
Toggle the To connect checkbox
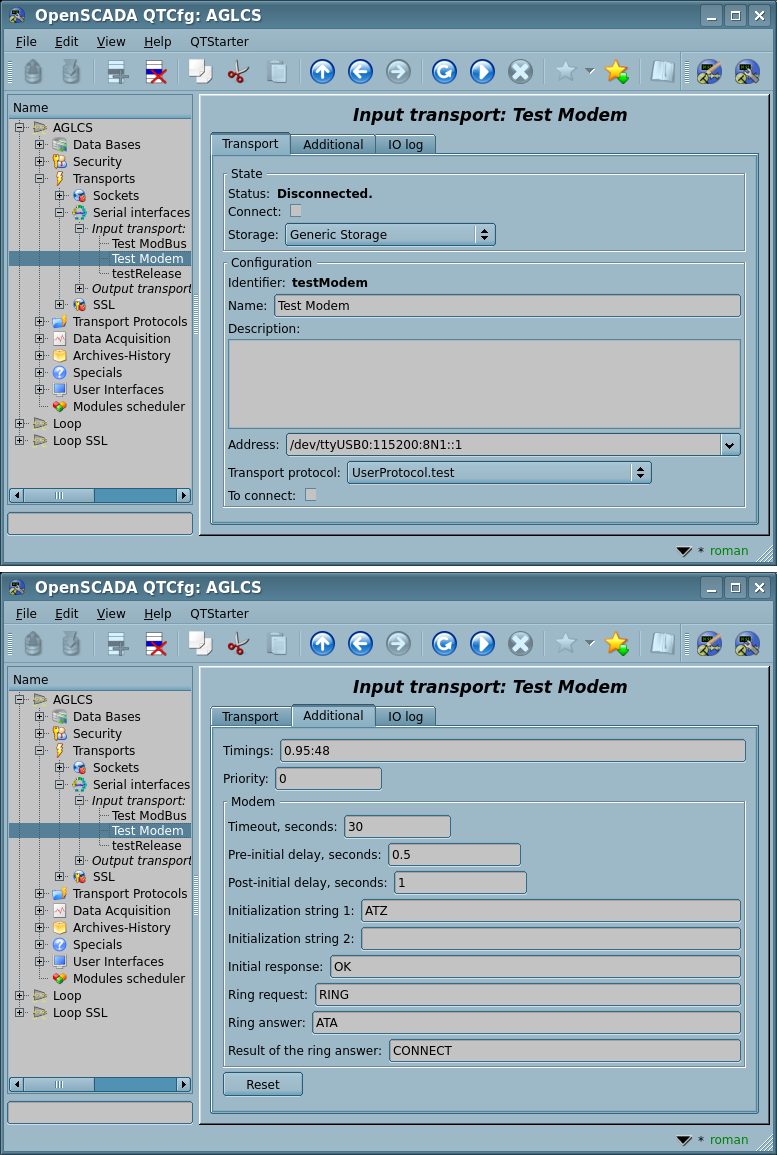tap(311, 495)
